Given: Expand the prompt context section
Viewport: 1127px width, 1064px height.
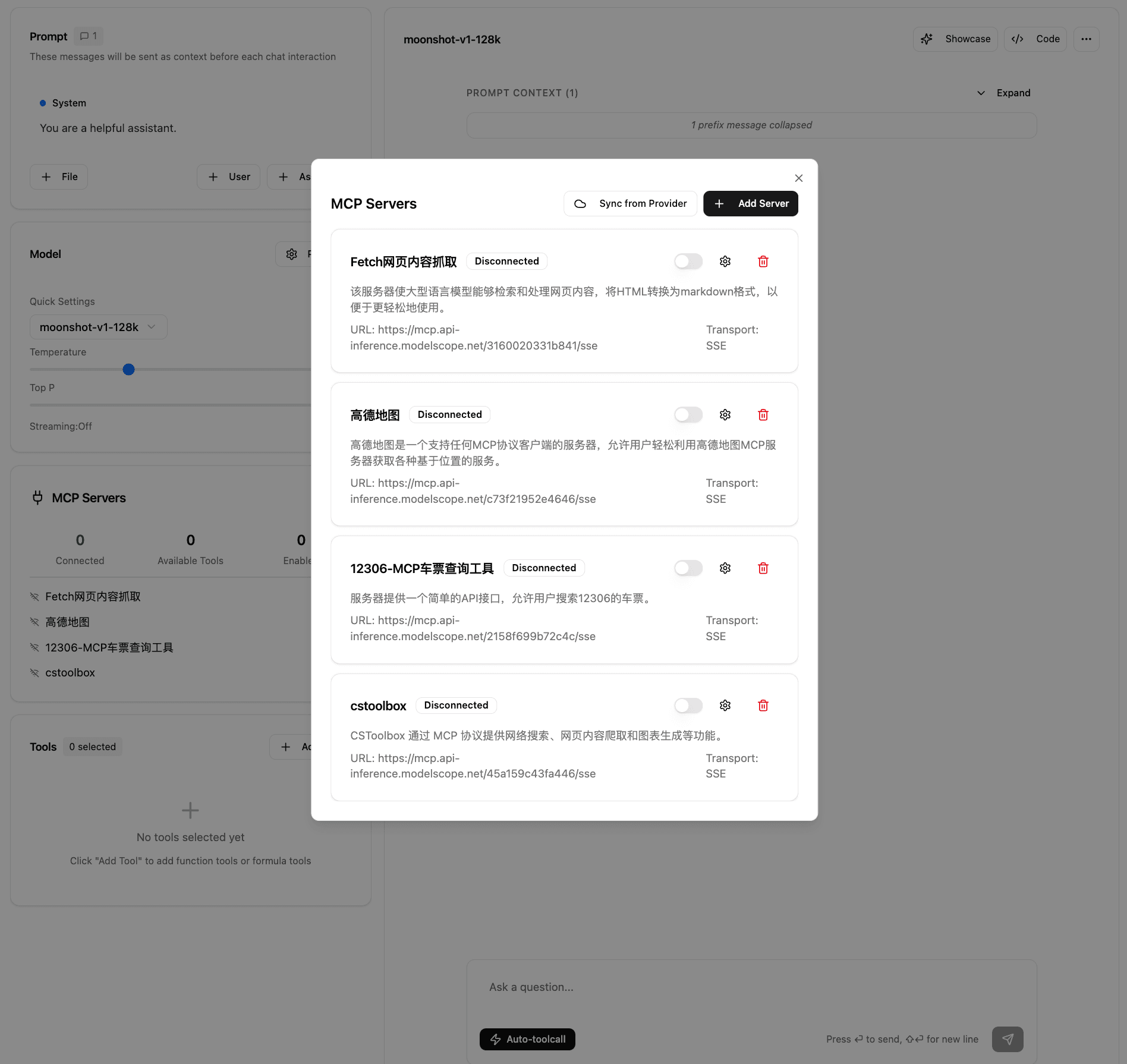Looking at the screenshot, I should [1004, 93].
